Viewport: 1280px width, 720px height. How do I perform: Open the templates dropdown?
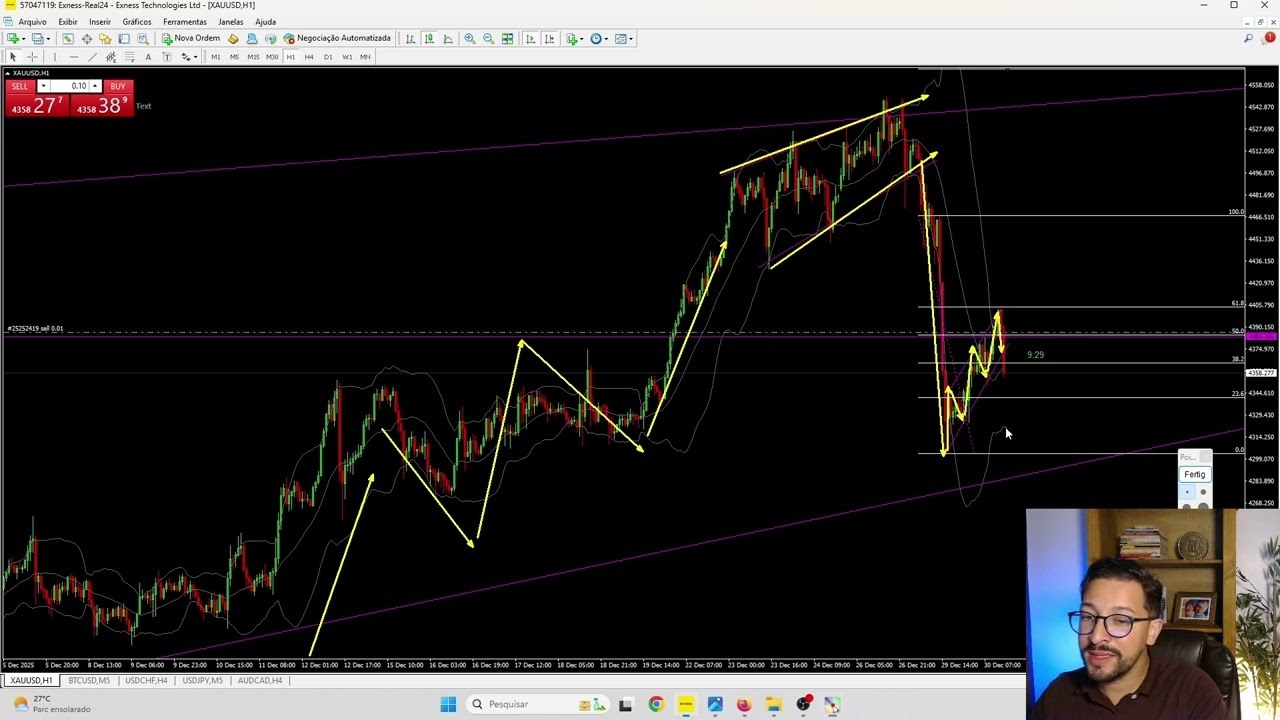point(624,38)
